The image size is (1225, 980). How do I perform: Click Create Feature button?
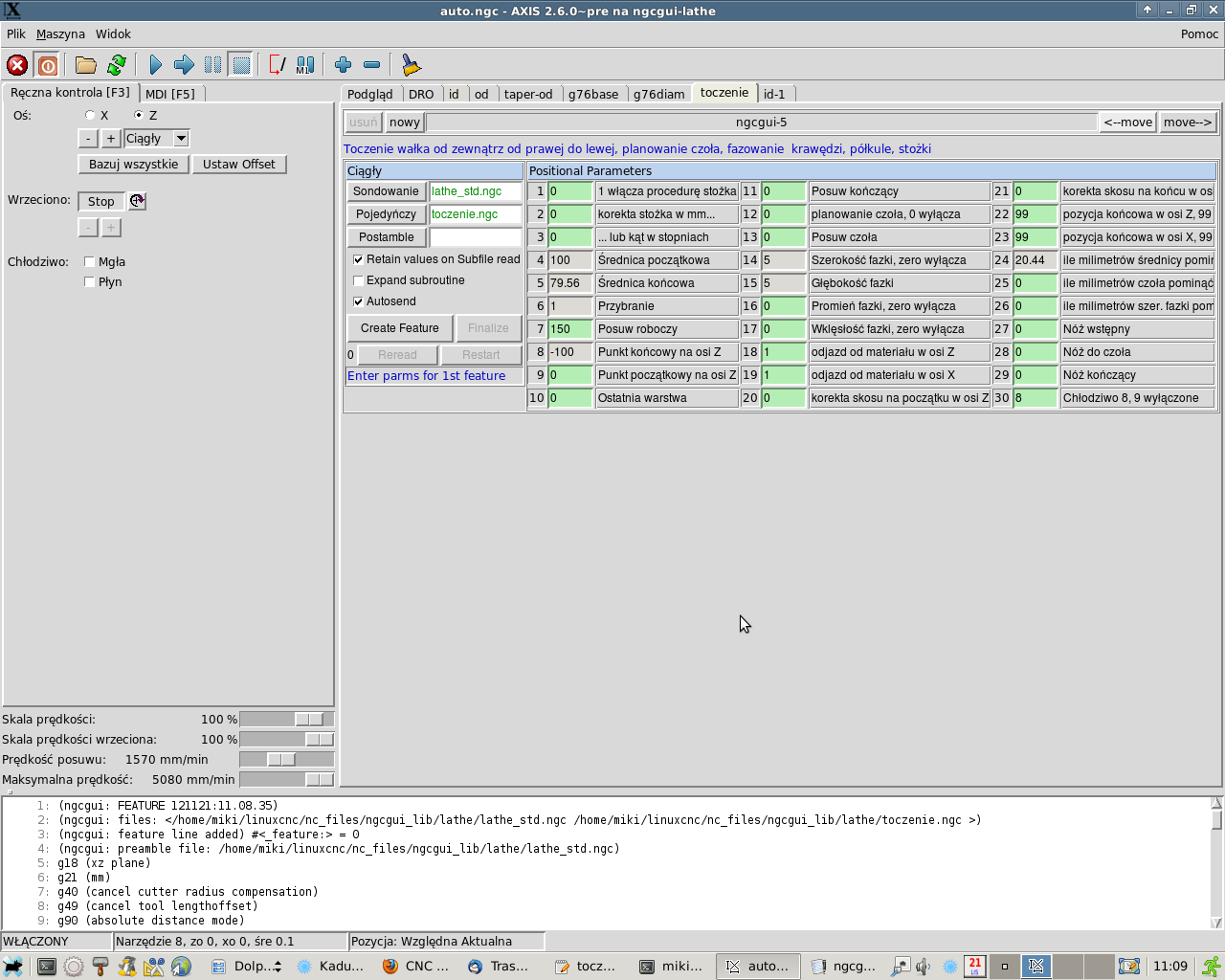click(400, 328)
